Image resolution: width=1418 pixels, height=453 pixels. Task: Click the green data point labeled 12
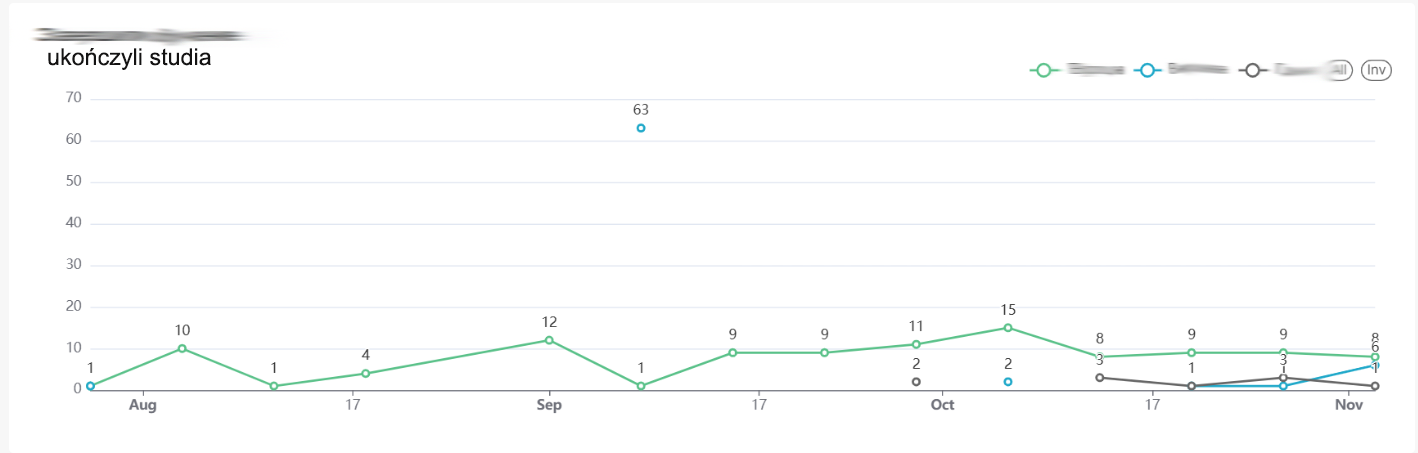point(549,340)
